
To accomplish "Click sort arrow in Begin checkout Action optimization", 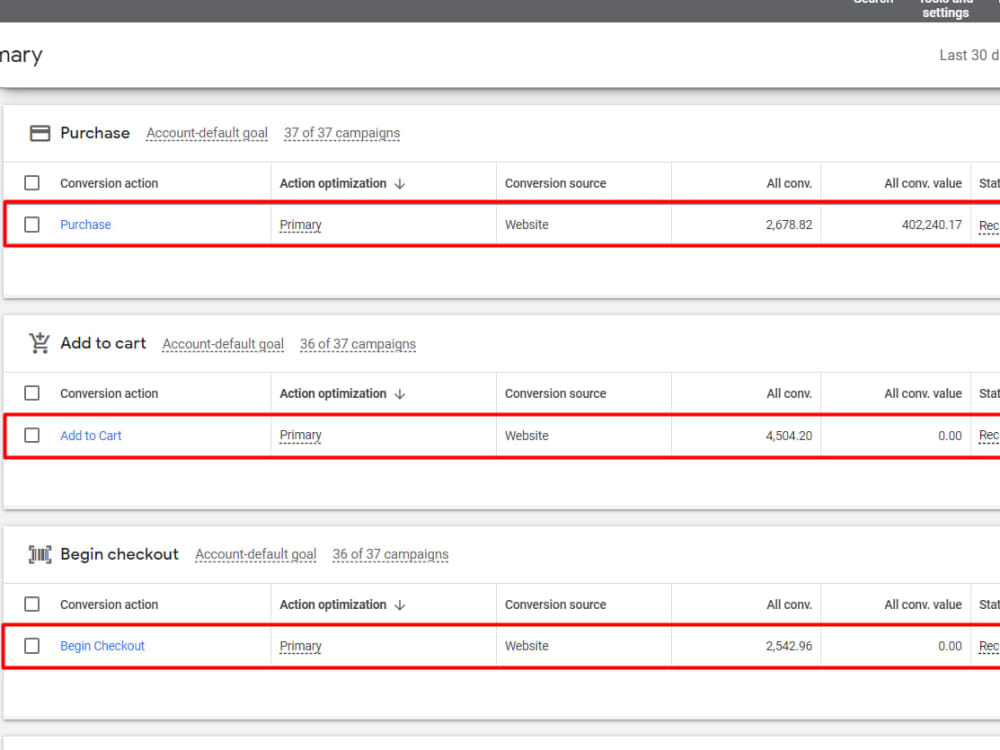I will pos(400,605).
